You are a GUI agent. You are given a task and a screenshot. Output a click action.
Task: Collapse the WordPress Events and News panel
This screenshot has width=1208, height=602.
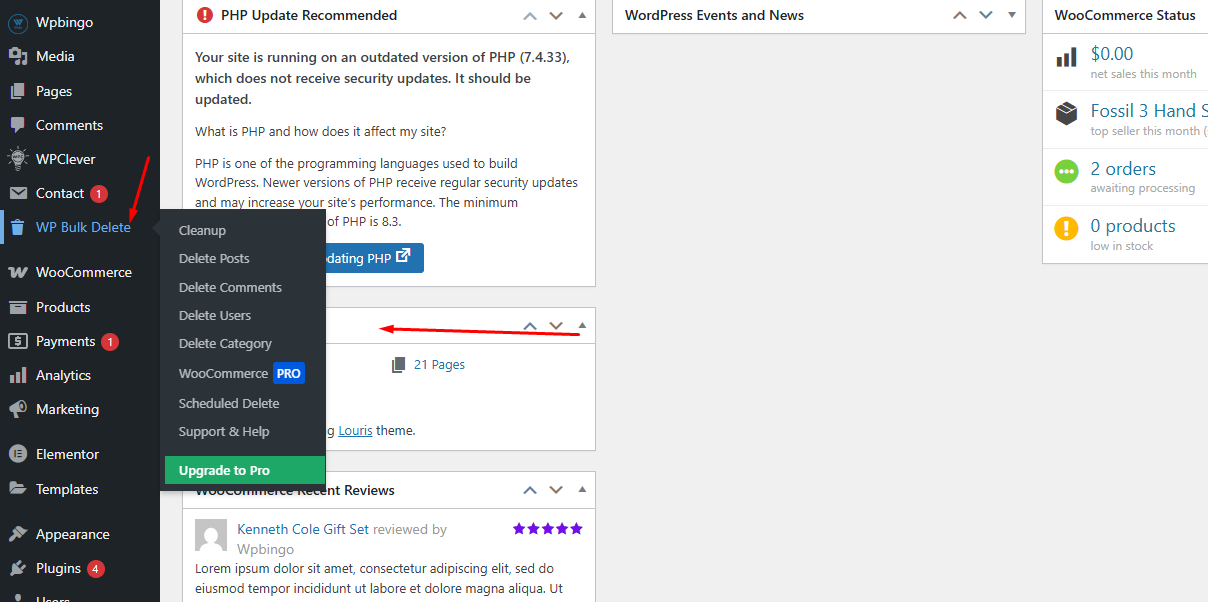pyautogui.click(x=1012, y=15)
